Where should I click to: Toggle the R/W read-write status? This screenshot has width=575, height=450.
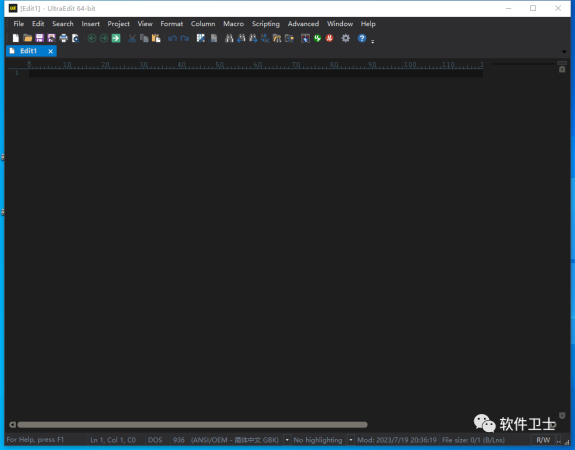pos(543,440)
